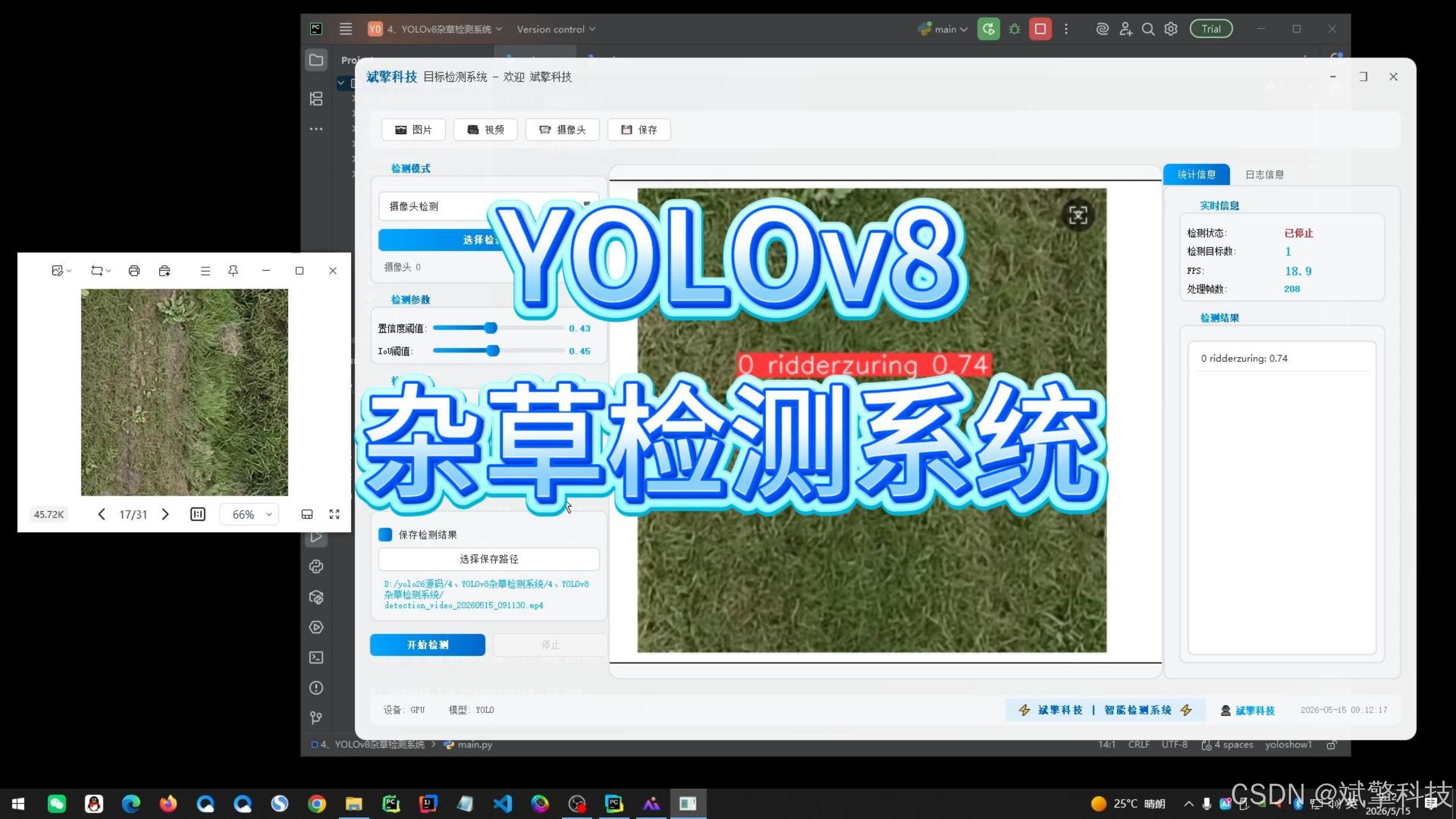1456x819 pixels.
Task: Click the 选择保存路径 button
Action: (489, 559)
